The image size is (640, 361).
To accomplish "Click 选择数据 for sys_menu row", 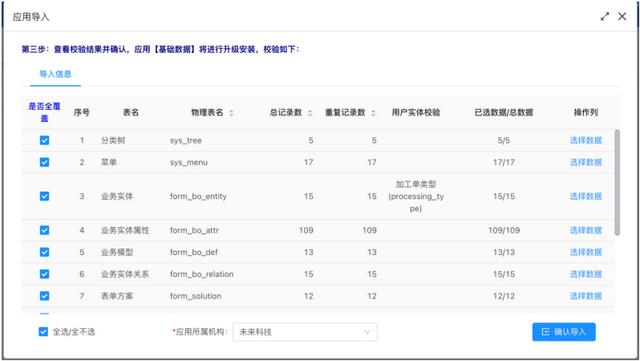I will click(586, 162).
